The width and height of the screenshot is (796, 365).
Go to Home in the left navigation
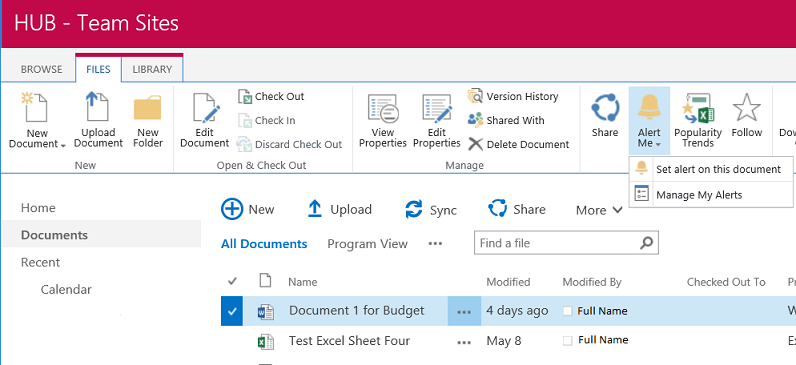tap(38, 208)
